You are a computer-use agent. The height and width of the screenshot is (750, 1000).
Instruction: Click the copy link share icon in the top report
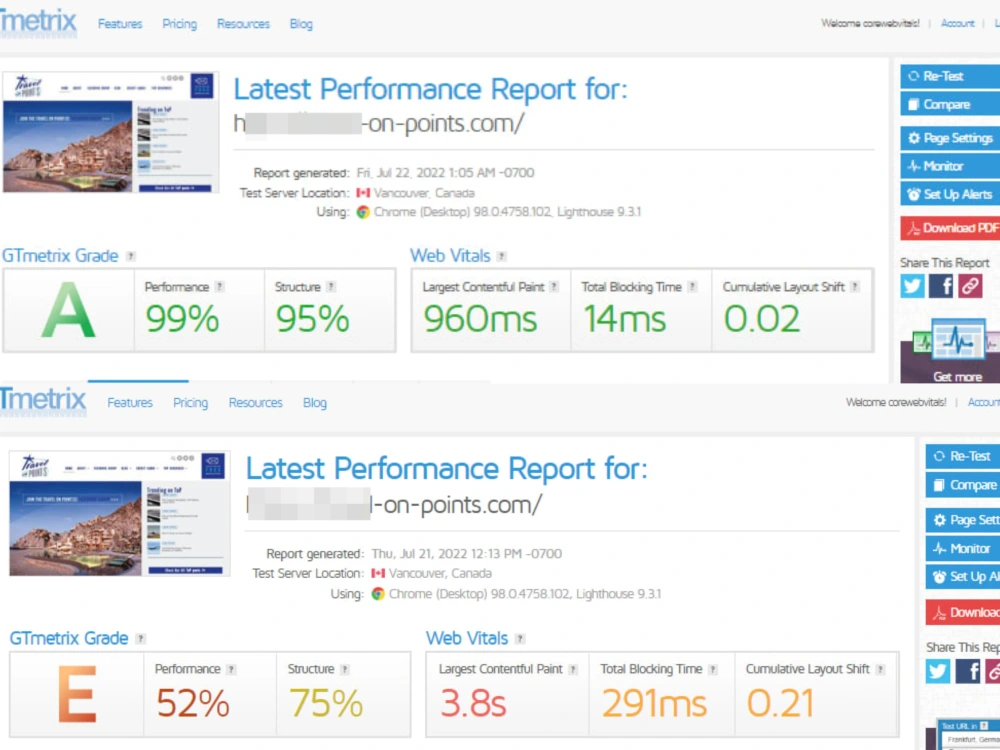coord(969,286)
